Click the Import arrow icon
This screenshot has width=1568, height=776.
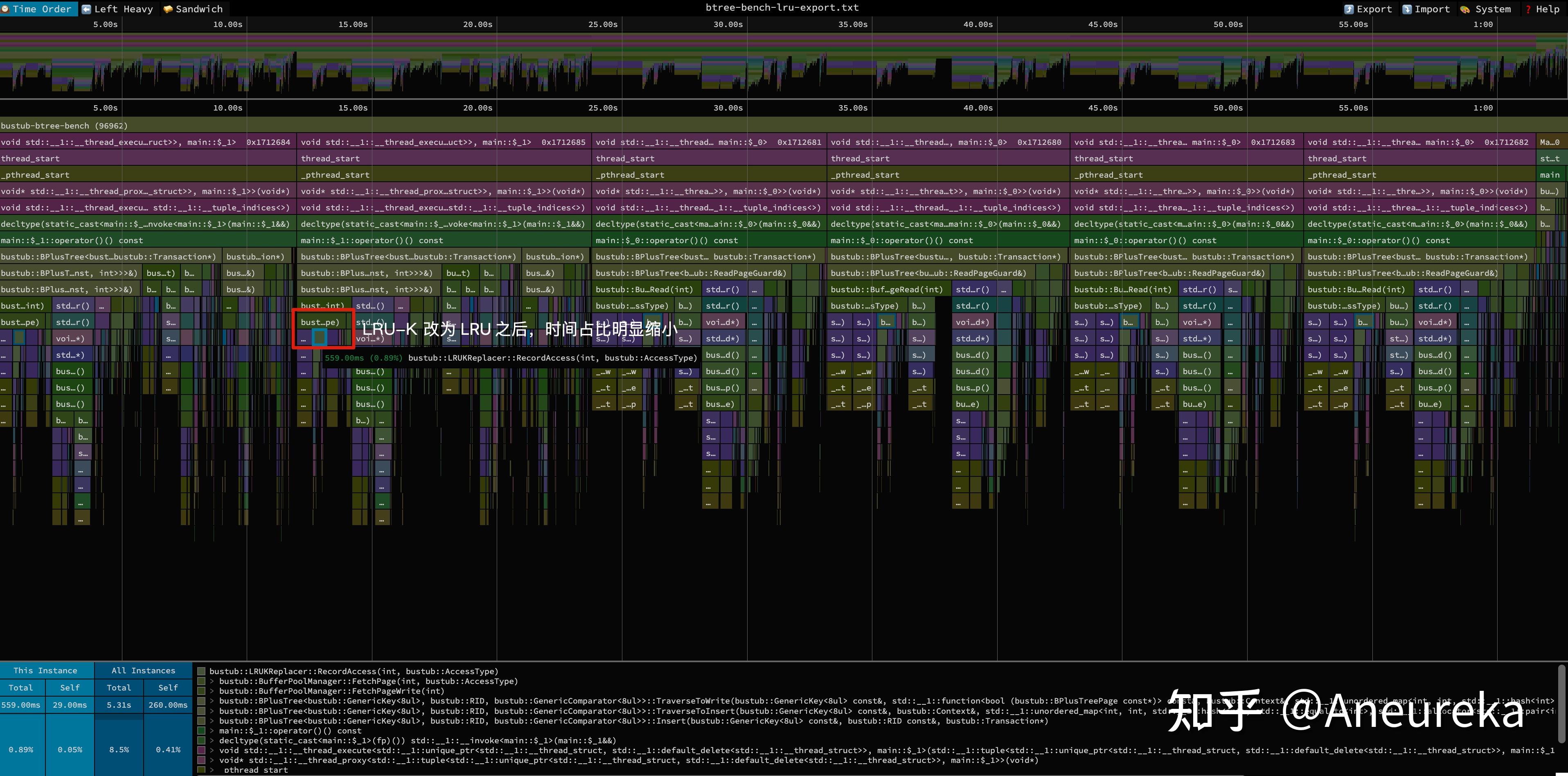pos(1407,9)
